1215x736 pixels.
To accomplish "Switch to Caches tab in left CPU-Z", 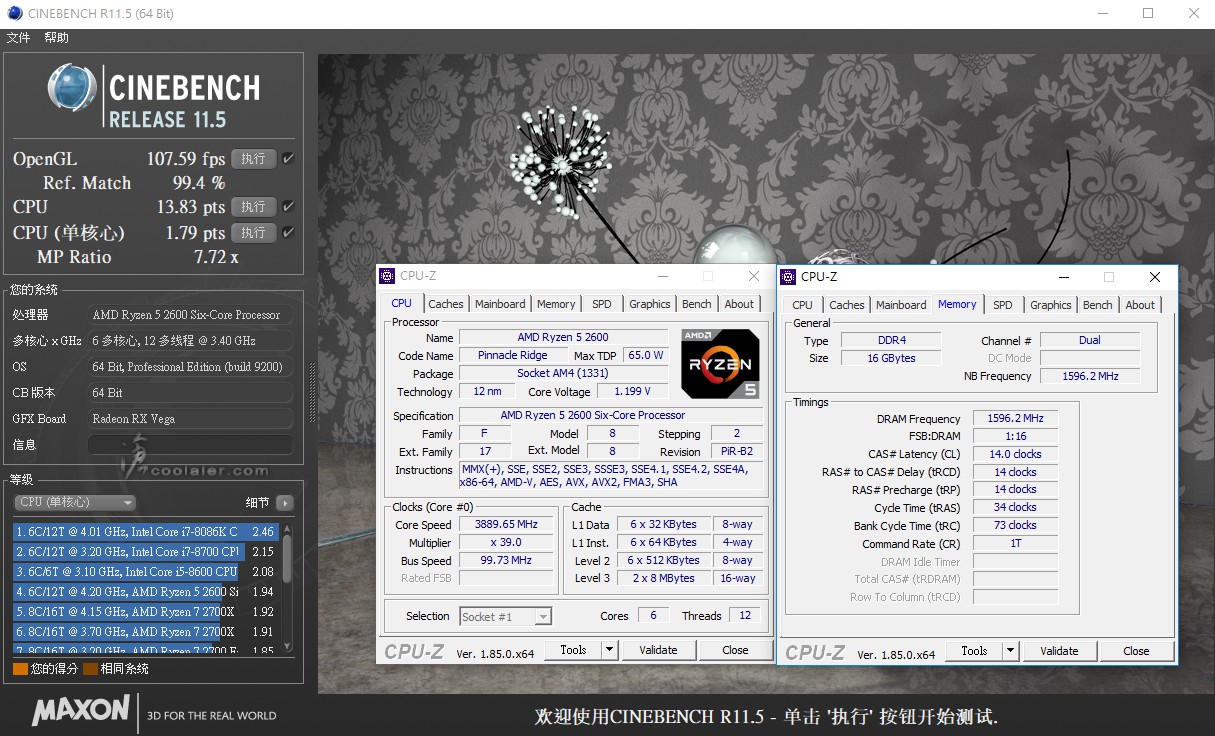I will pyautogui.click(x=446, y=304).
